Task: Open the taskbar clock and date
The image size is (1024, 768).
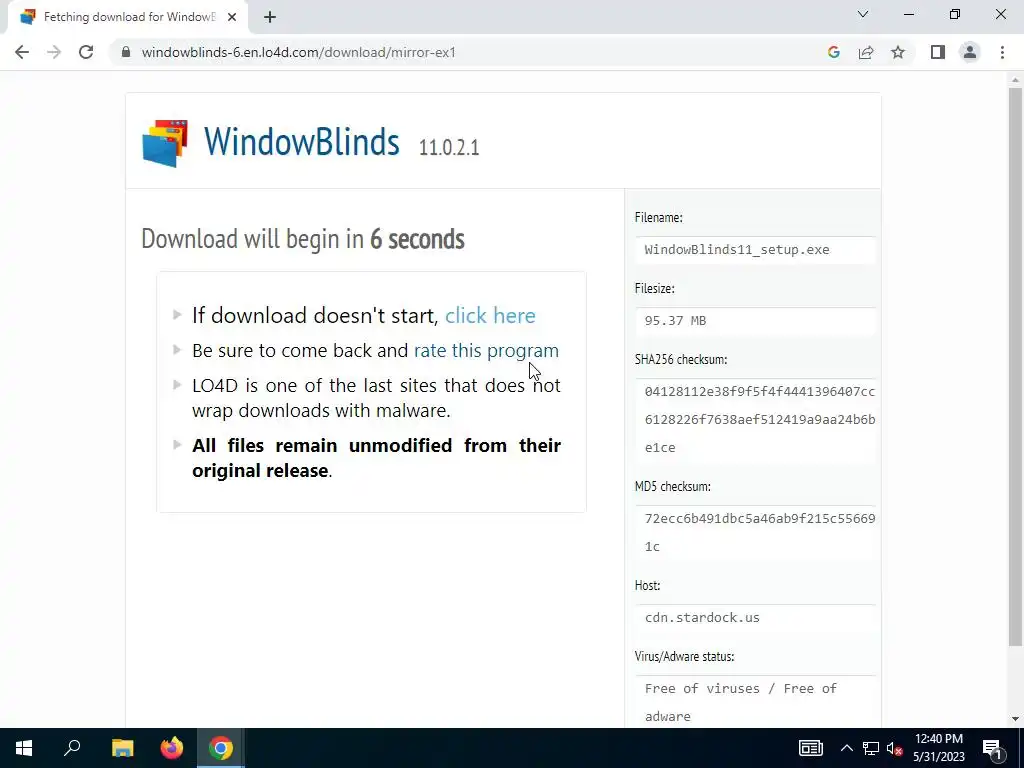Action: pos(938,748)
